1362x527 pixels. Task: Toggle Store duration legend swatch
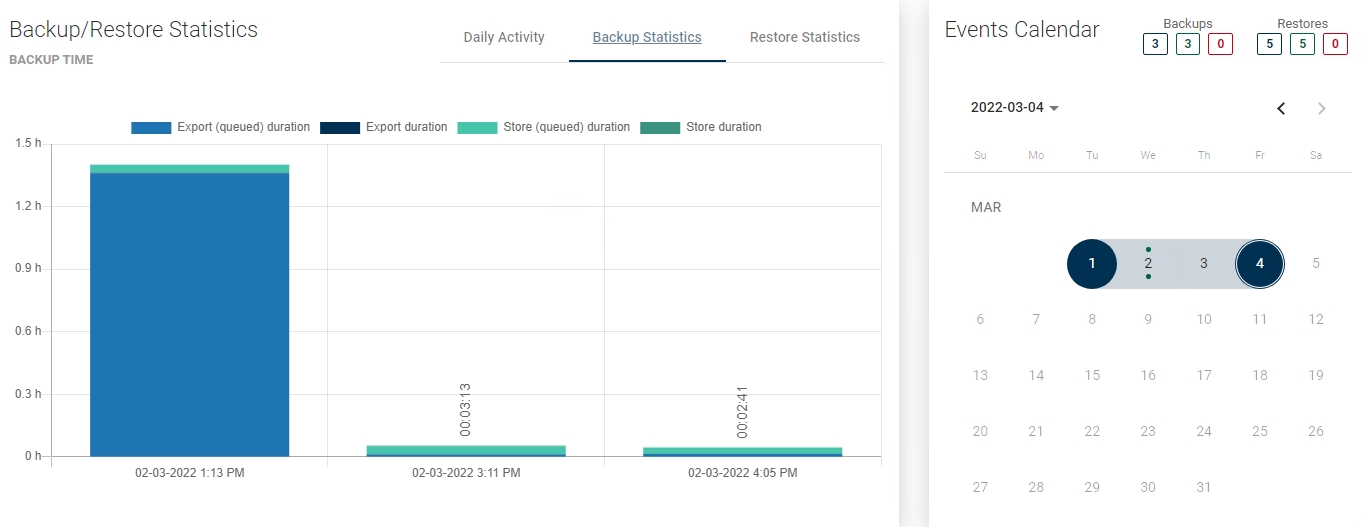(x=660, y=128)
